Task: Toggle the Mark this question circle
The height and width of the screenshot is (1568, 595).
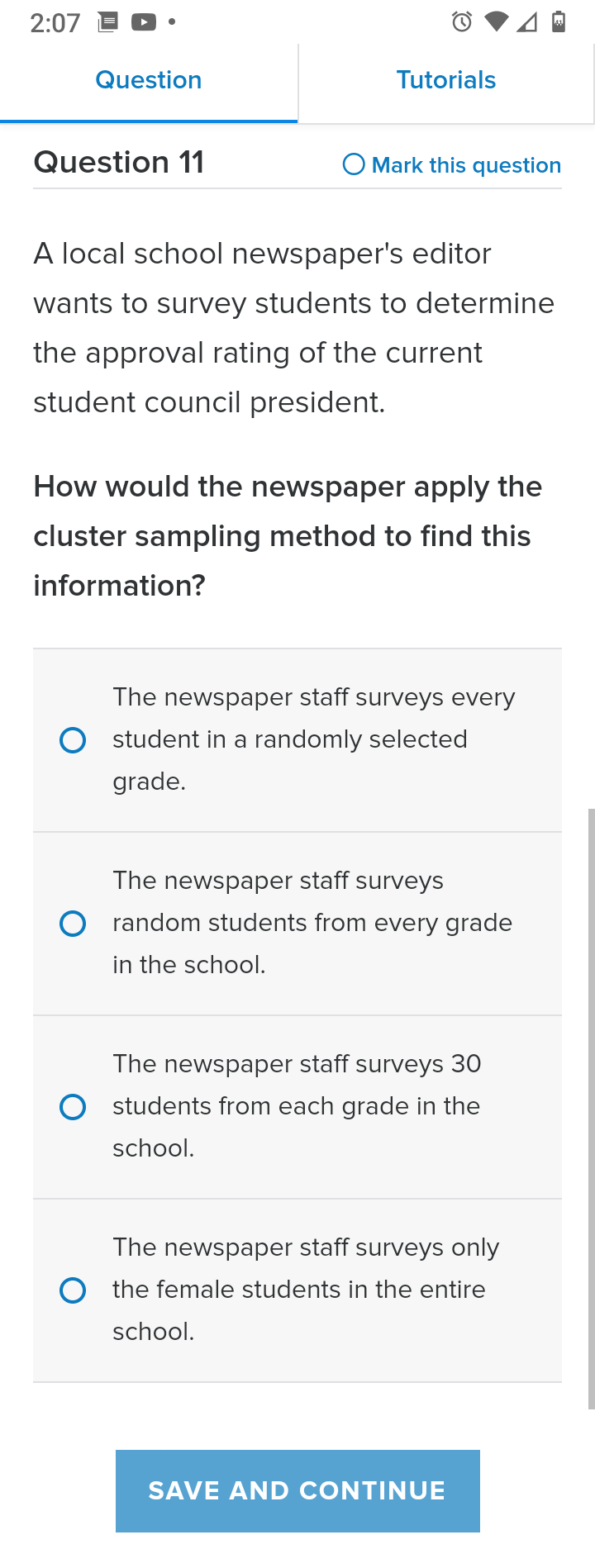Action: 354,164
